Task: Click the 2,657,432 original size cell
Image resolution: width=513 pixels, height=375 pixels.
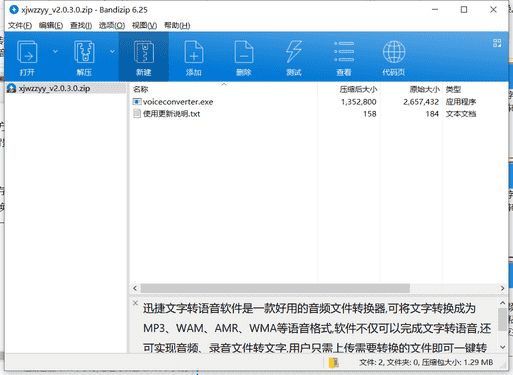Action: pos(421,102)
